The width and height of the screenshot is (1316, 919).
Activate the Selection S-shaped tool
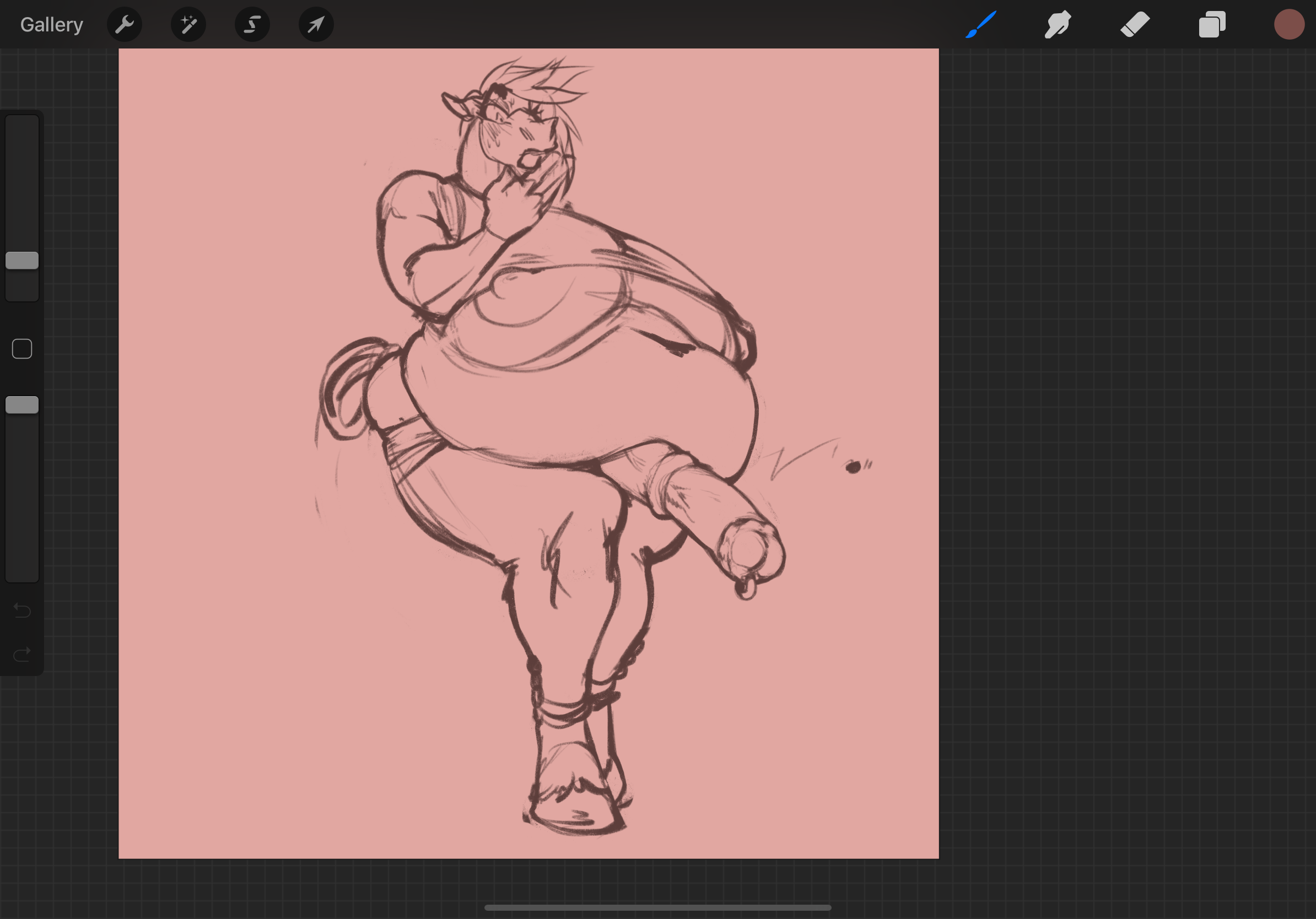pyautogui.click(x=252, y=25)
